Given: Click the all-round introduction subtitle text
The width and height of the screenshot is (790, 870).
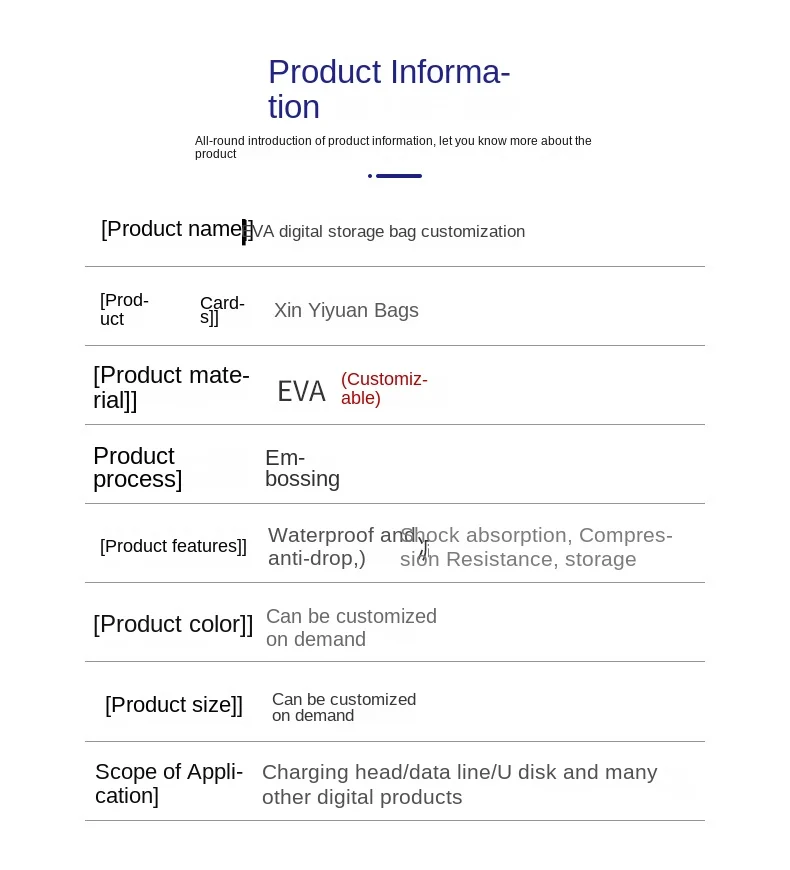Looking at the screenshot, I should click(x=393, y=147).
